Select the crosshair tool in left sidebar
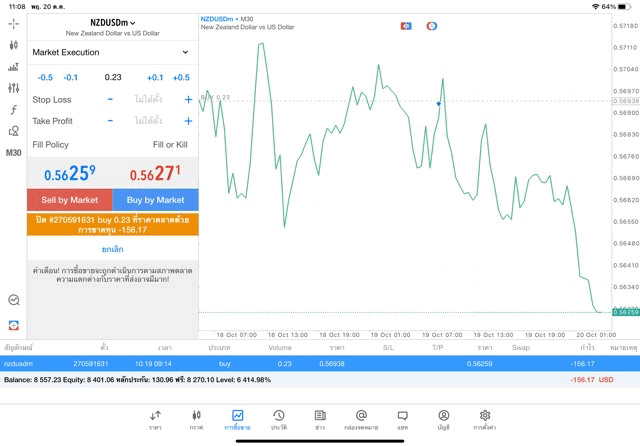This screenshot has height=447, width=640. pyautogui.click(x=13, y=24)
